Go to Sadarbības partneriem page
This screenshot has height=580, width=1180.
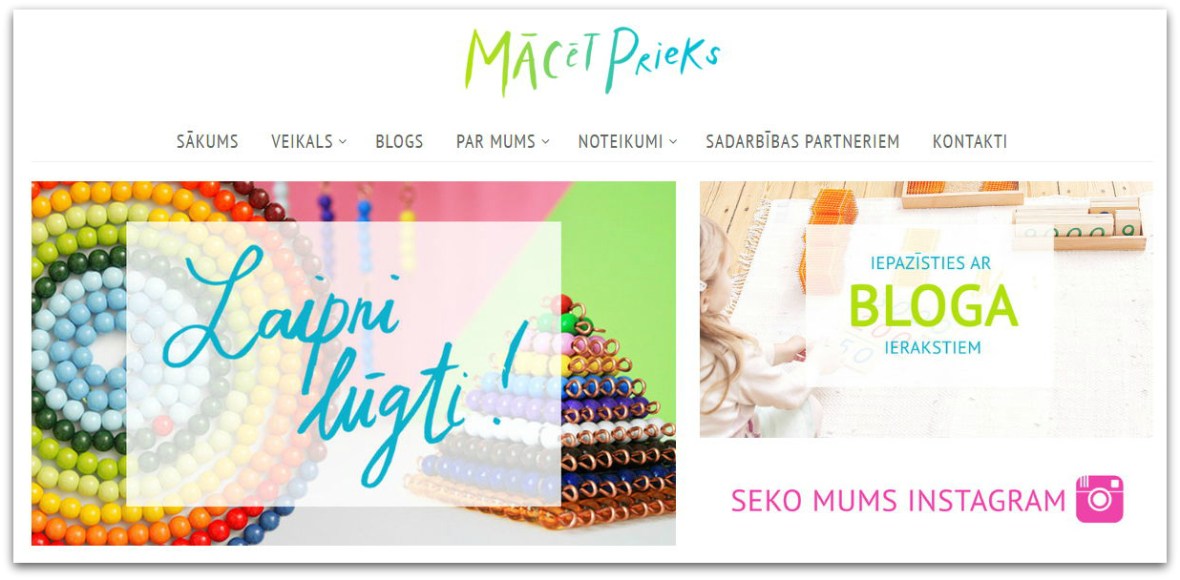click(802, 141)
